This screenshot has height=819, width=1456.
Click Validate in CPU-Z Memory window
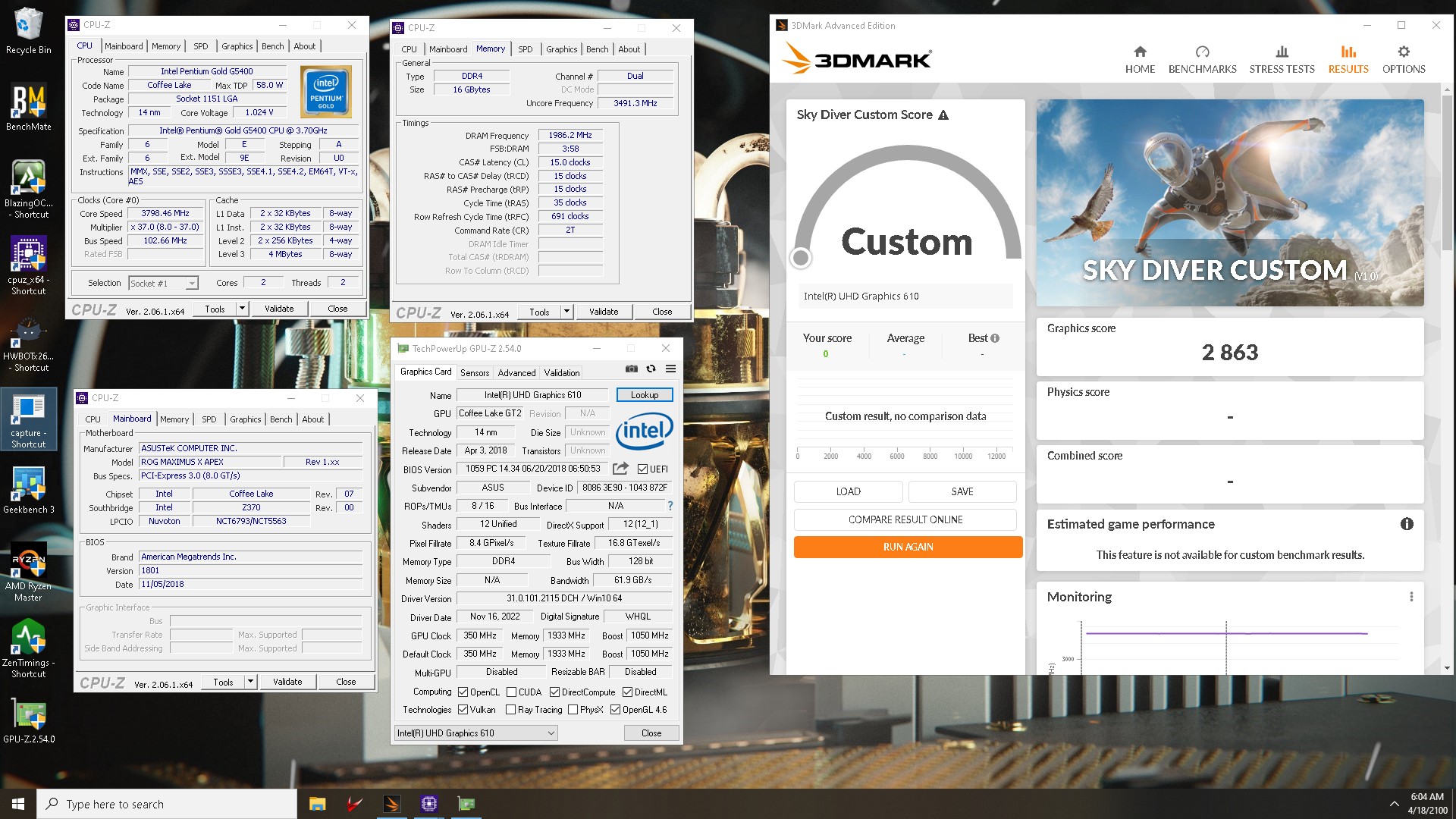(x=604, y=312)
